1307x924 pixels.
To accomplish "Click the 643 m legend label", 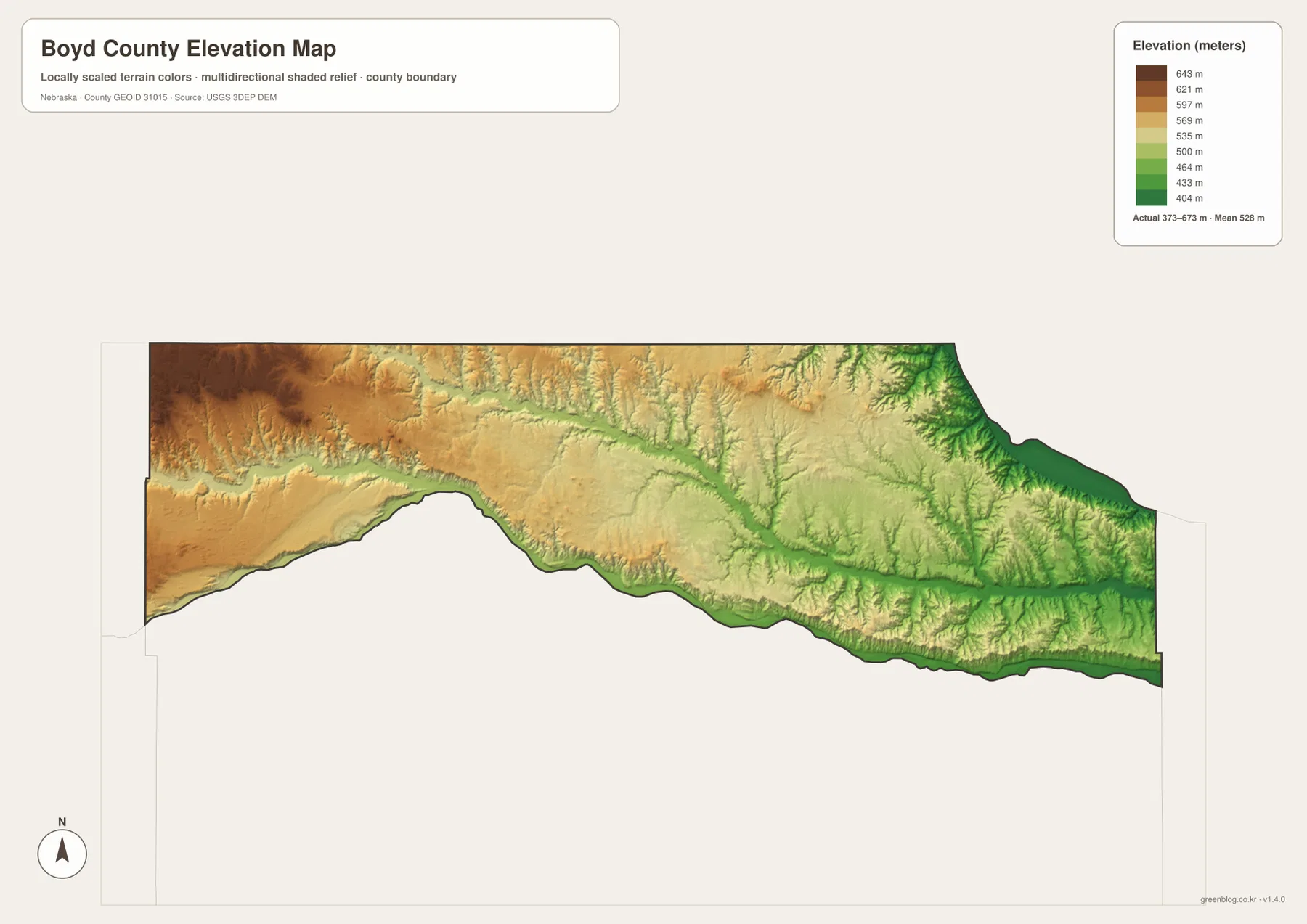I will point(1189,74).
